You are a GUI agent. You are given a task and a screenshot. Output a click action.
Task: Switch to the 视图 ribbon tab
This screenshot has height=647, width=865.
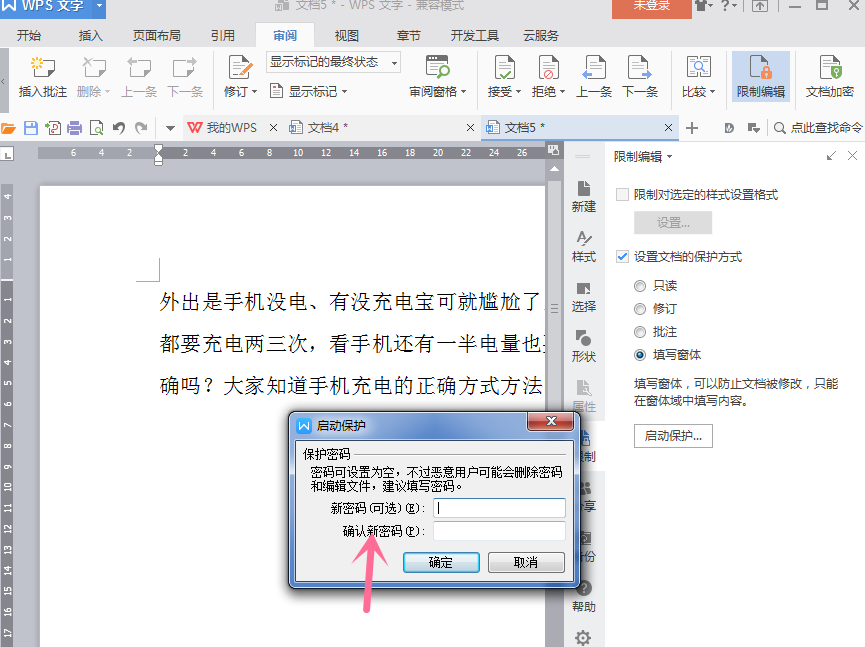tap(347, 36)
